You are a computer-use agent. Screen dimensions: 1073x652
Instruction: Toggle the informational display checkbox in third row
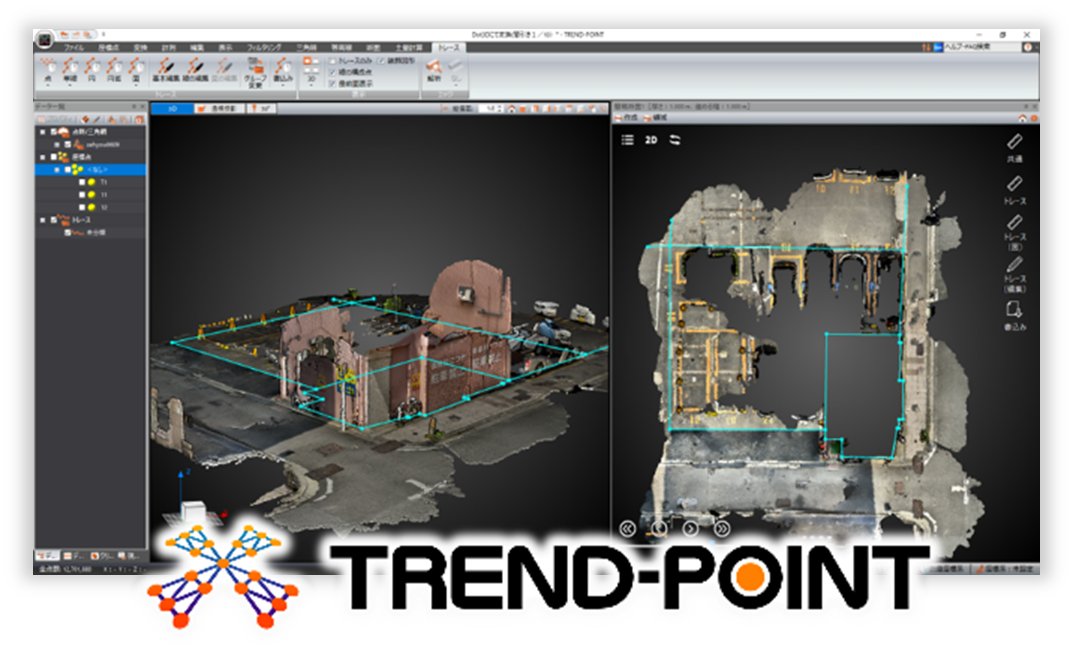pos(333,83)
